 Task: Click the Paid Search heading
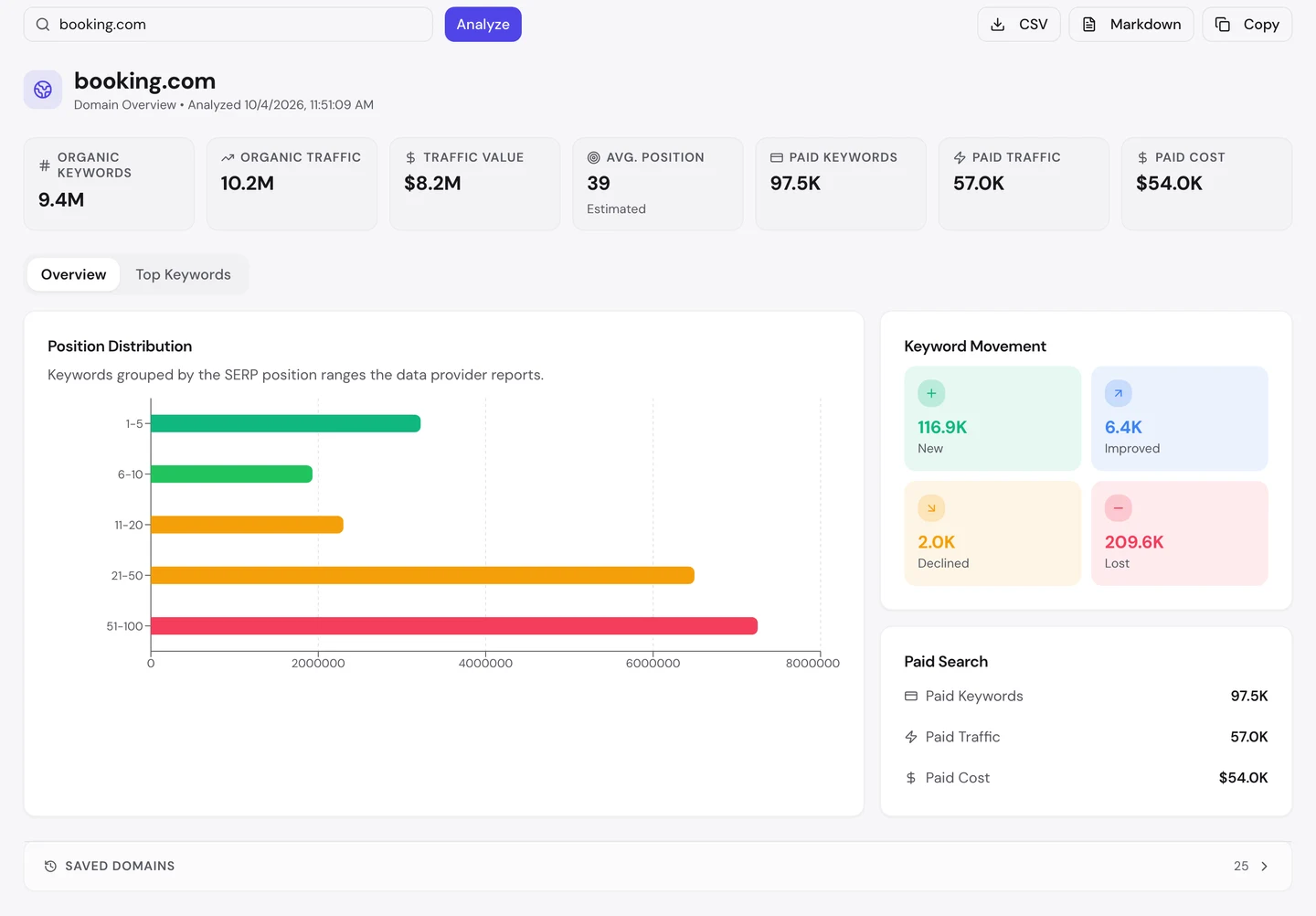coord(946,662)
